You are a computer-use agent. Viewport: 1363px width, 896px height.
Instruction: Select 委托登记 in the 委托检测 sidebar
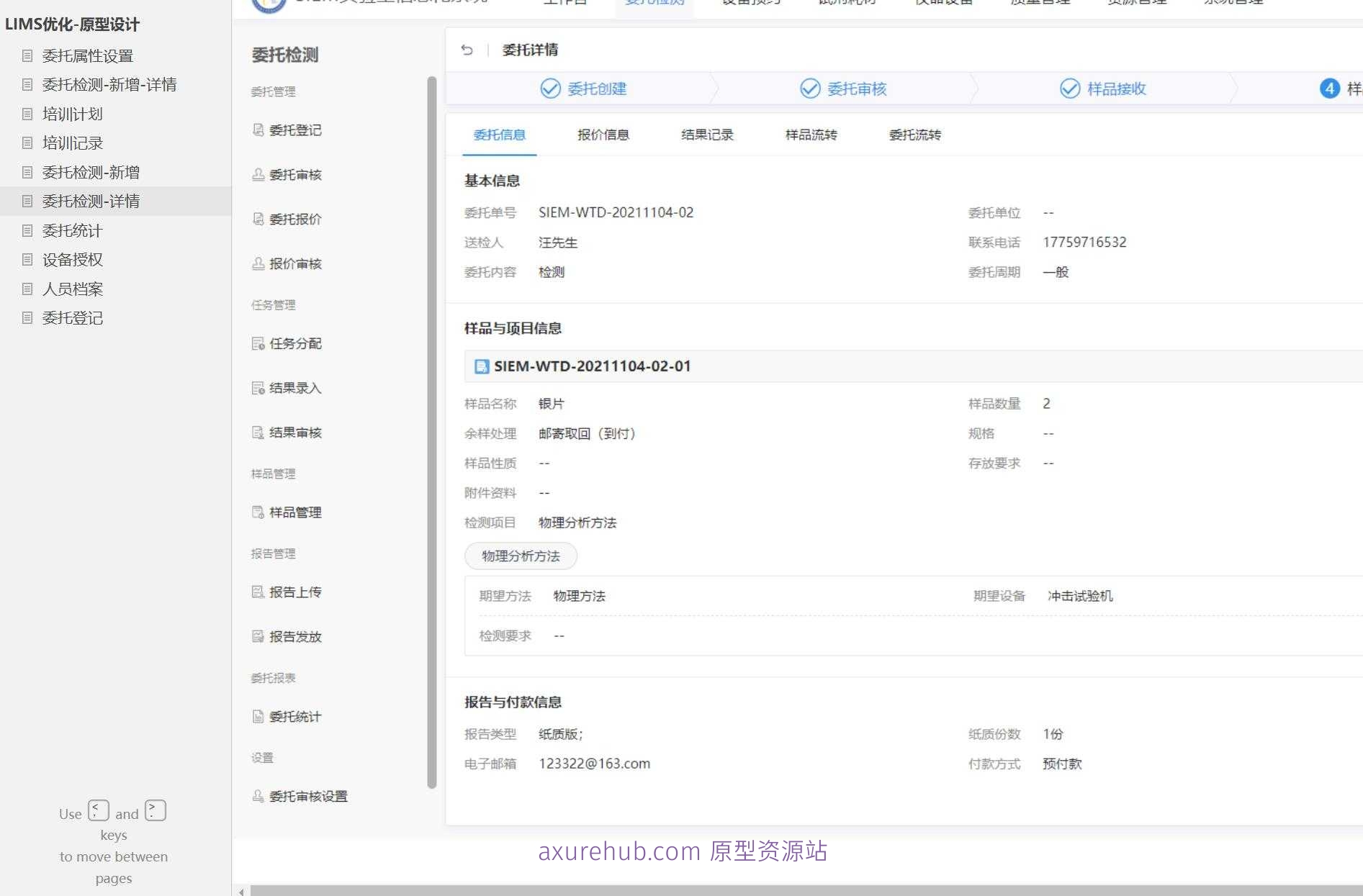point(295,130)
